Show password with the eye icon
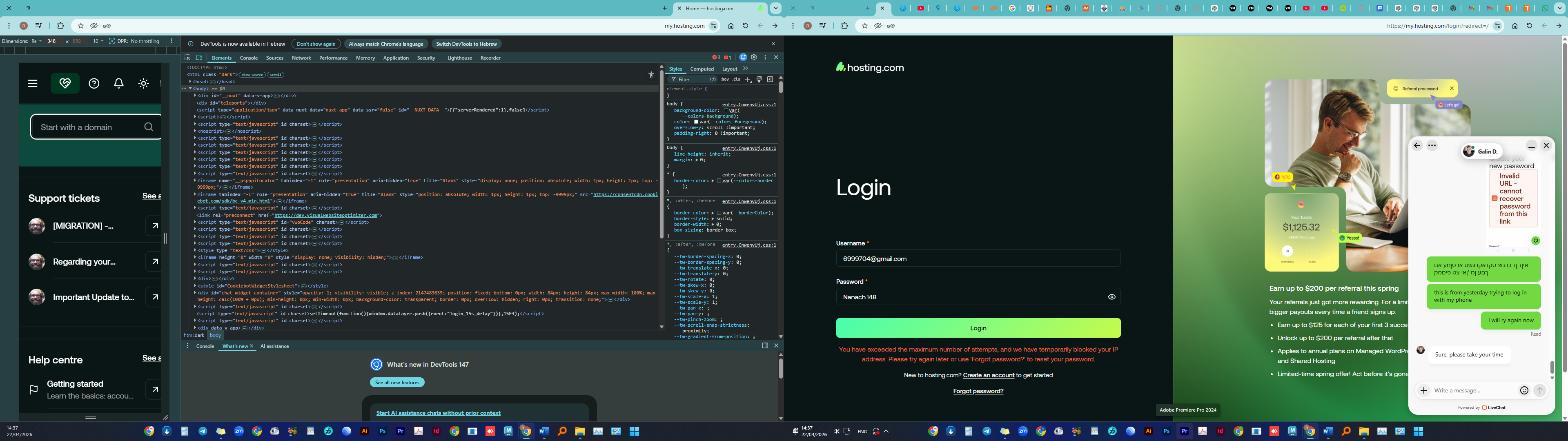 click(x=1111, y=297)
